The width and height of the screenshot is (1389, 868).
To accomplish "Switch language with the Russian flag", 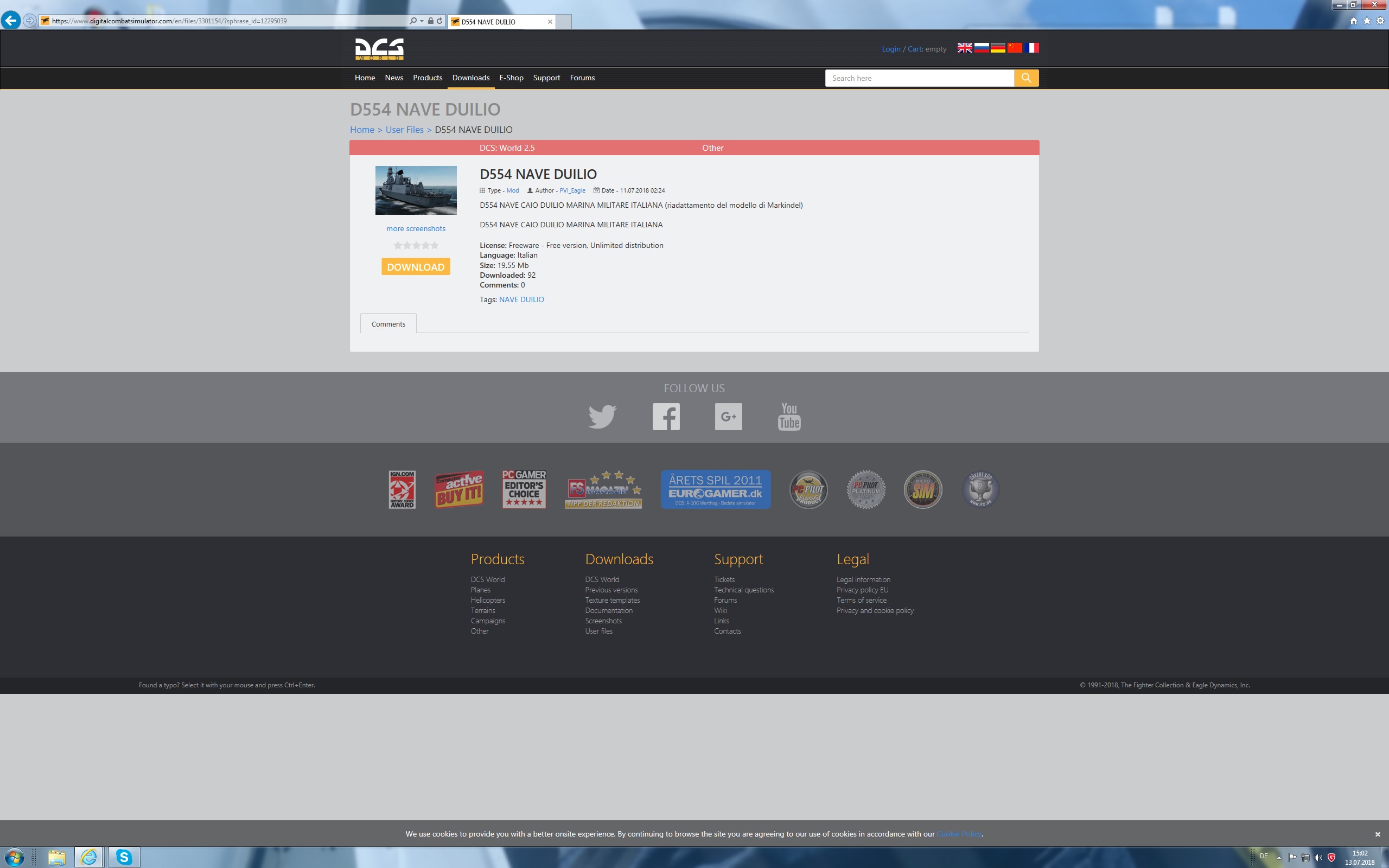I will click(x=982, y=48).
